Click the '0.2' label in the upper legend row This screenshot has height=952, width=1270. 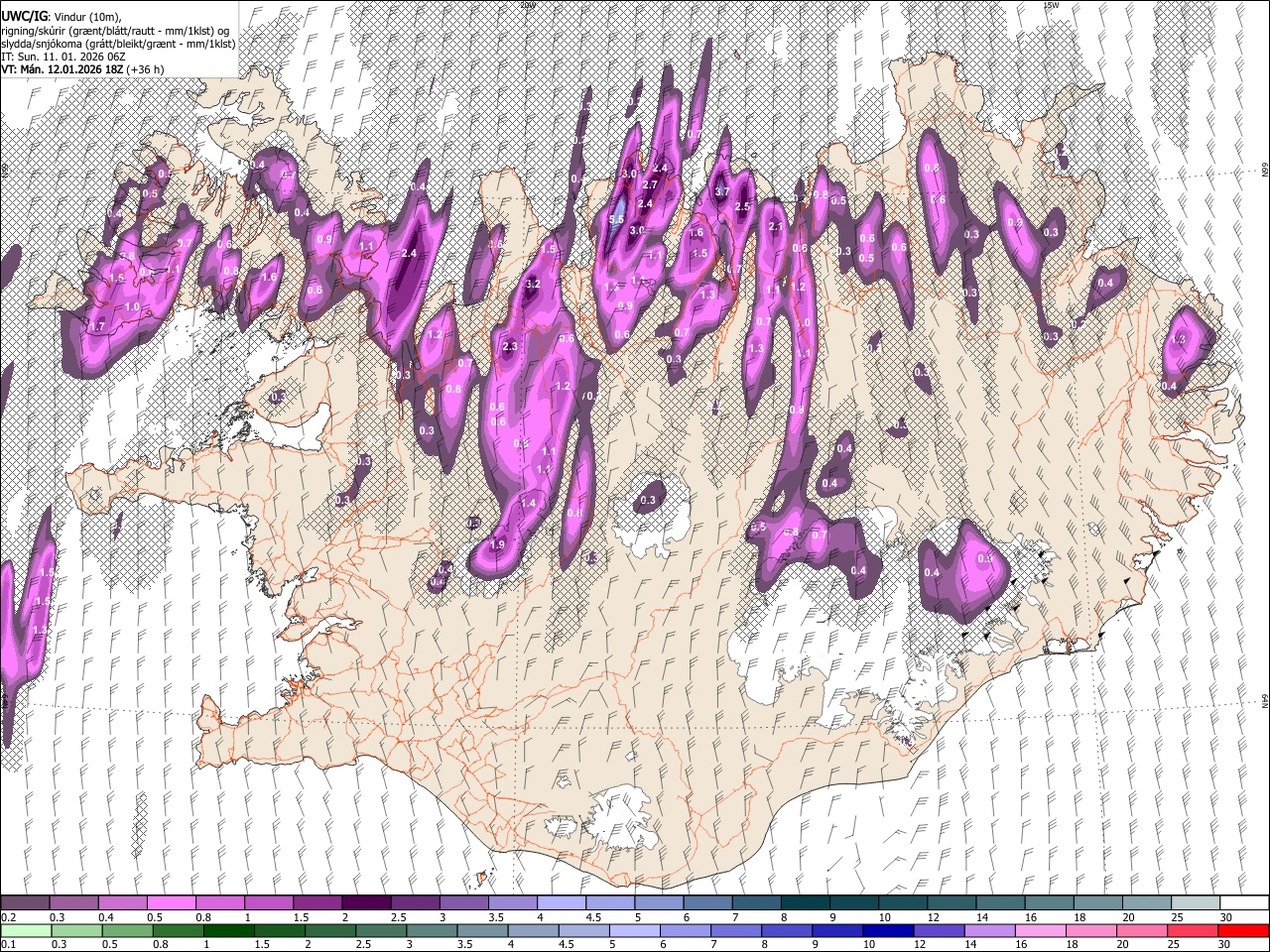(x=8, y=917)
